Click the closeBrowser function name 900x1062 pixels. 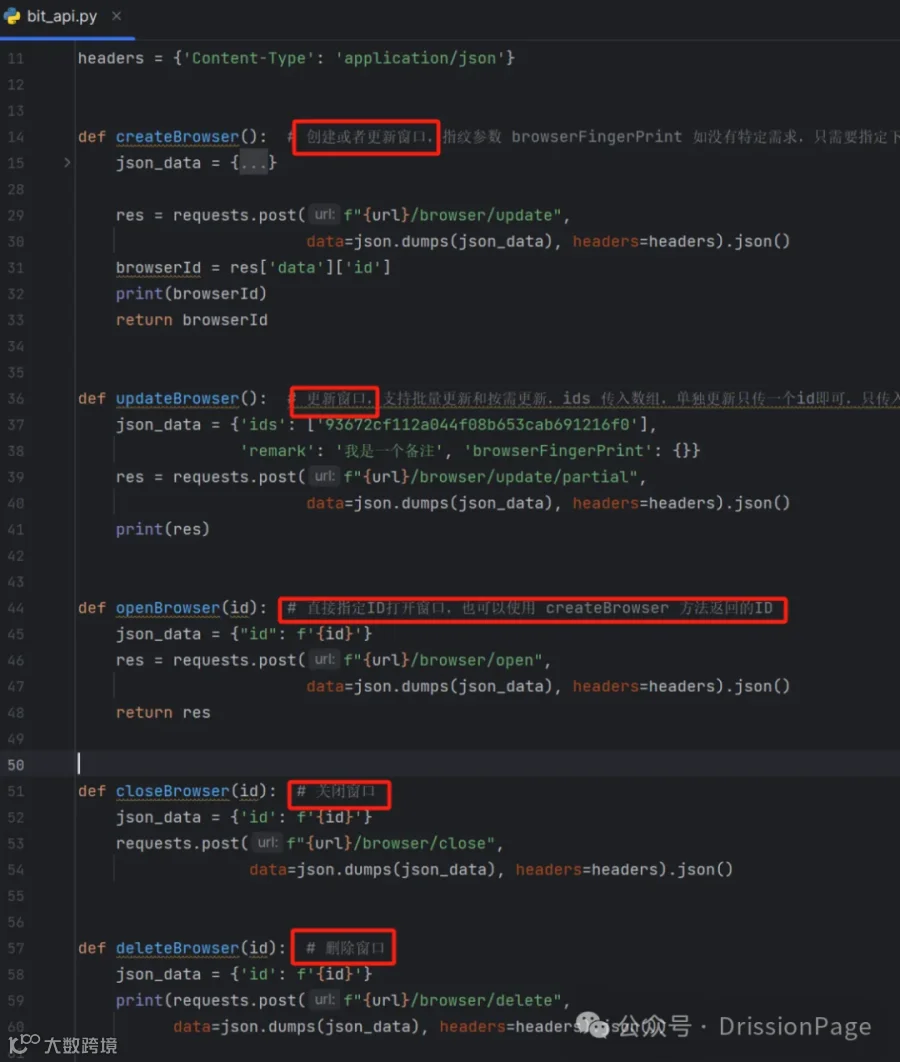click(x=173, y=791)
